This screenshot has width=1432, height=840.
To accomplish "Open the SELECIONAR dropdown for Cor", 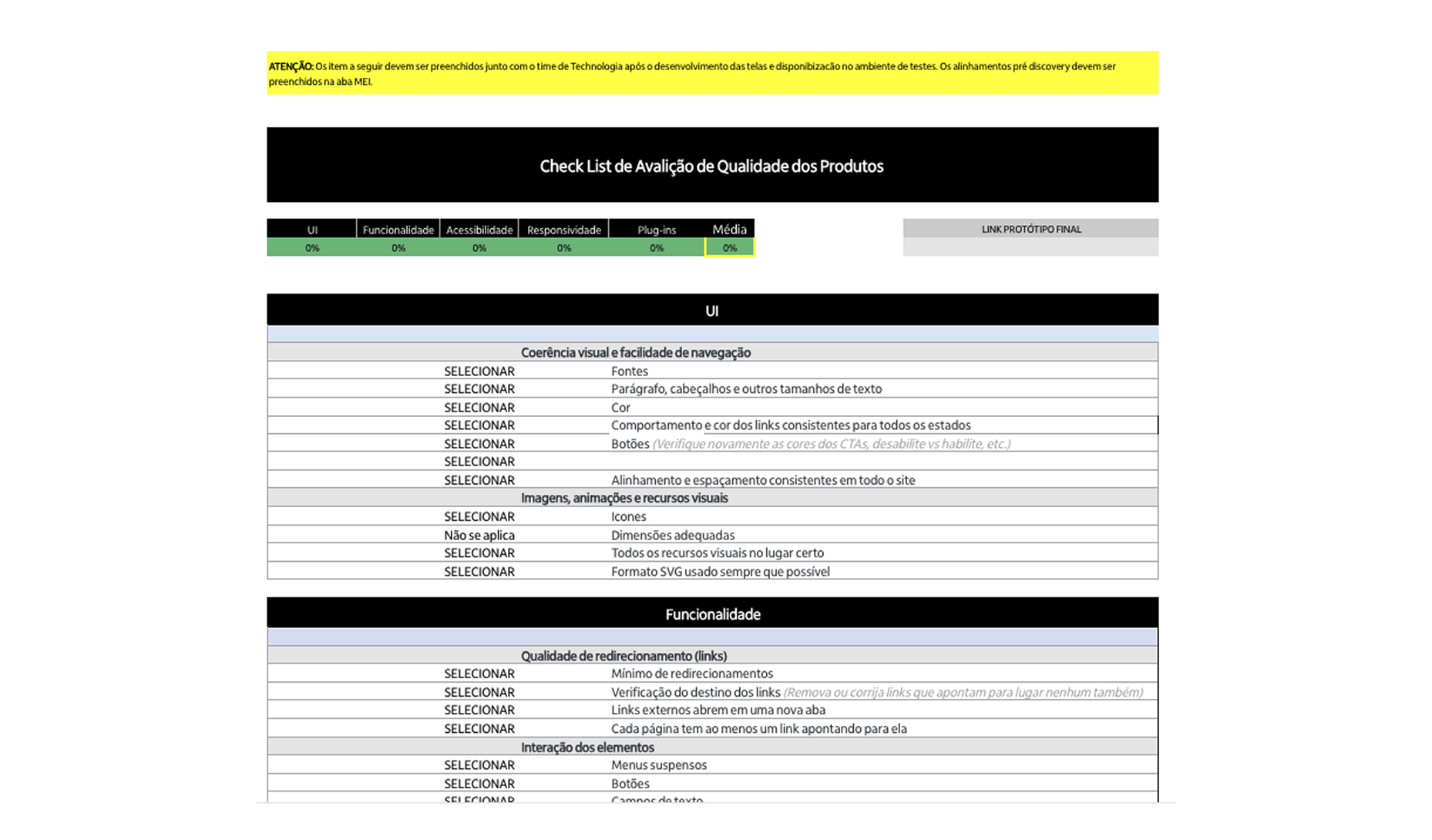I will coord(479,407).
